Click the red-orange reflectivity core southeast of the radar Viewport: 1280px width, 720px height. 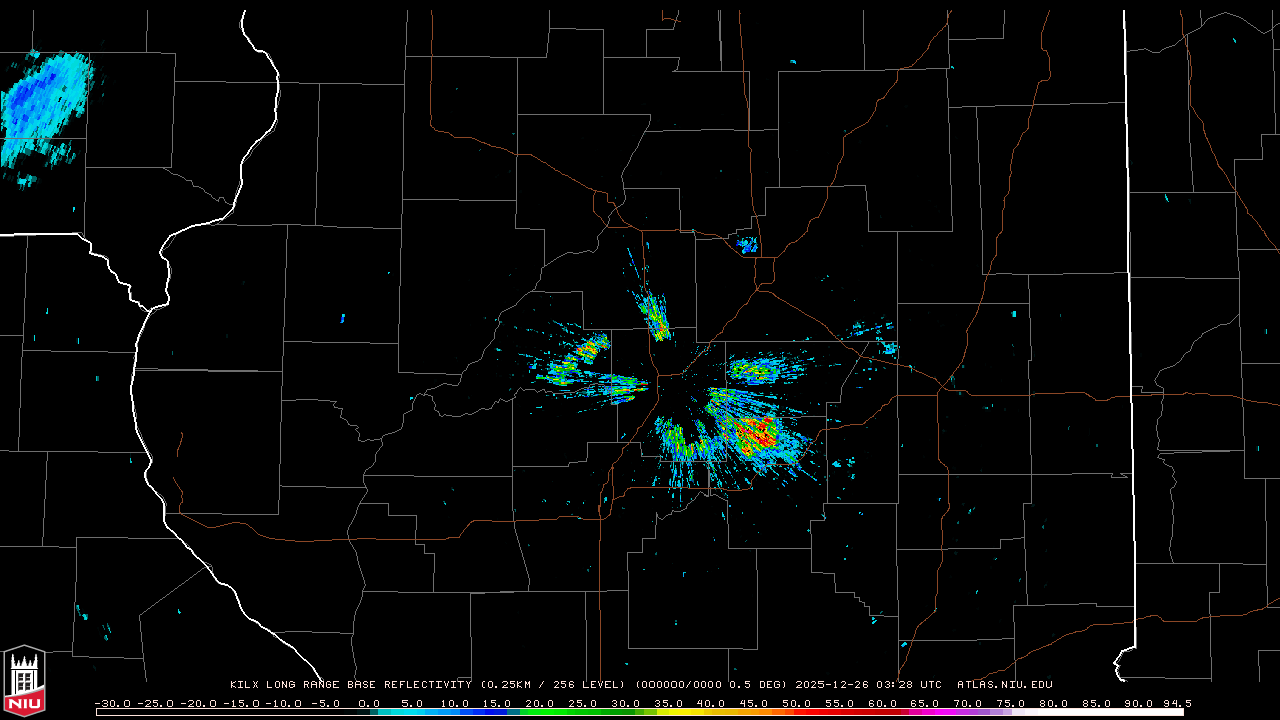[x=757, y=432]
